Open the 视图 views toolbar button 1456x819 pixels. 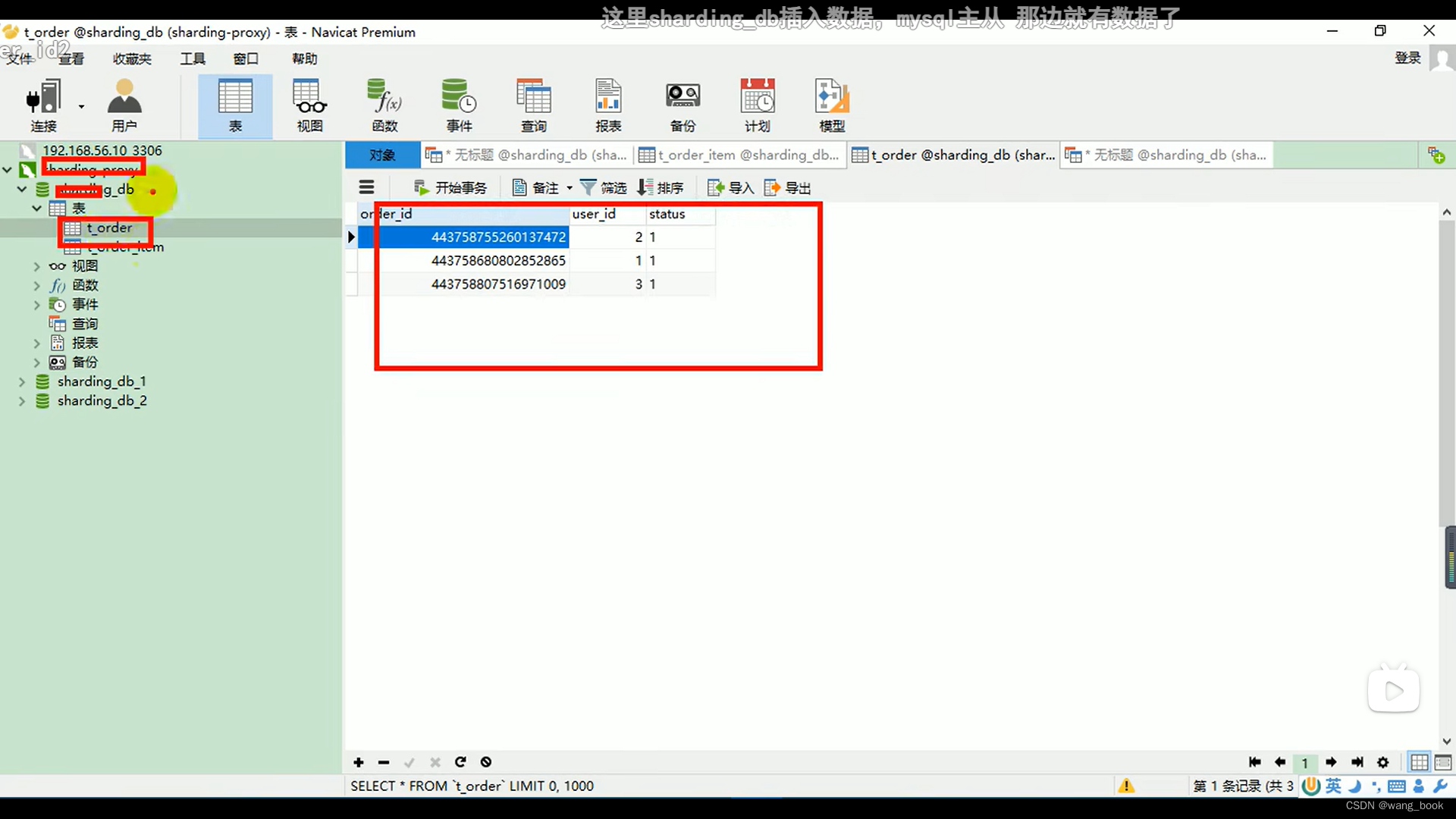tap(309, 105)
